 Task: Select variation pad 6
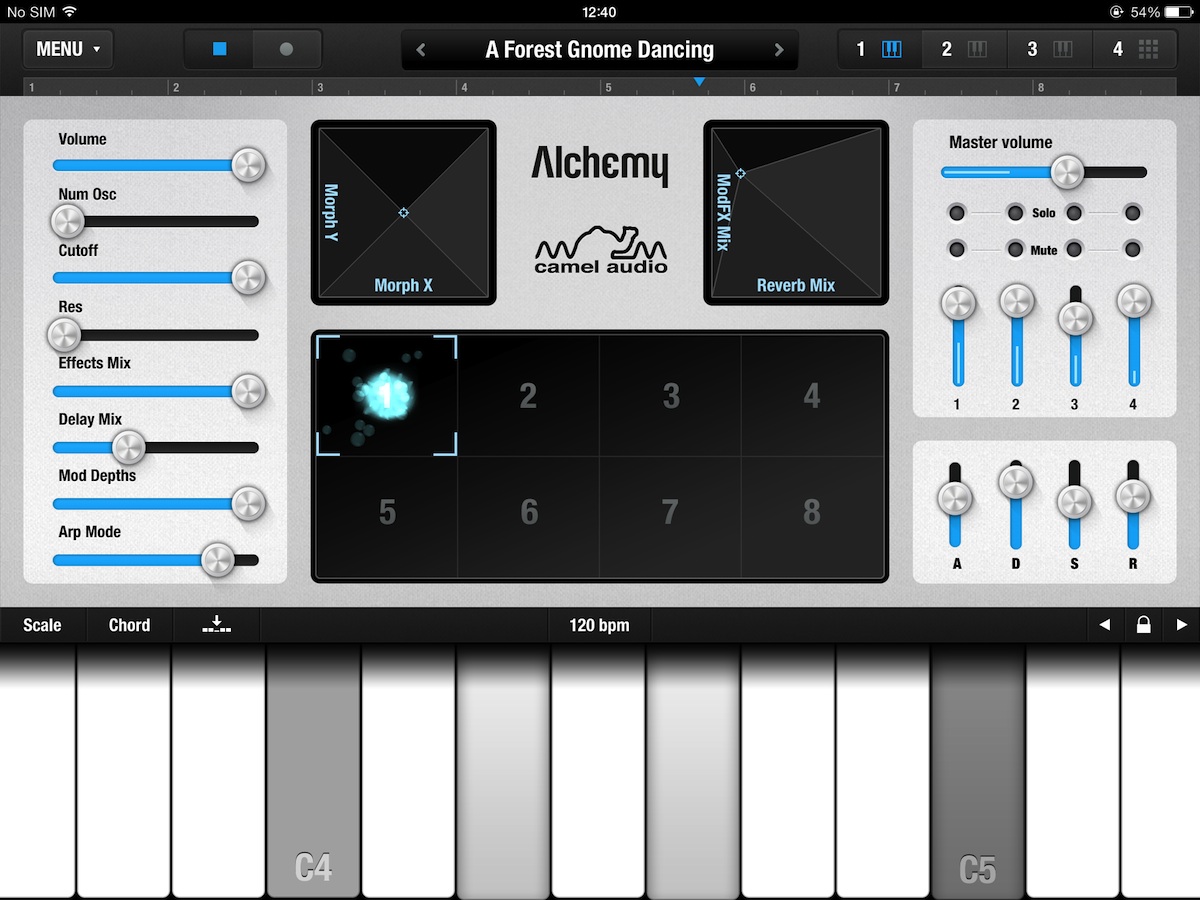(x=529, y=517)
